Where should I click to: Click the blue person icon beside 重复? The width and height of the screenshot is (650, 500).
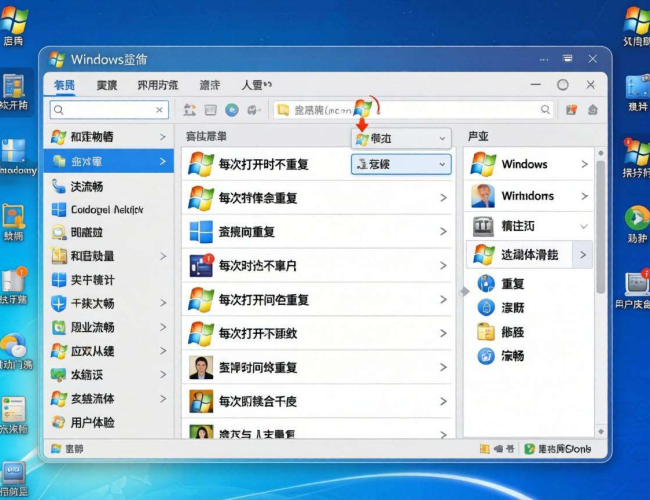click(x=486, y=284)
